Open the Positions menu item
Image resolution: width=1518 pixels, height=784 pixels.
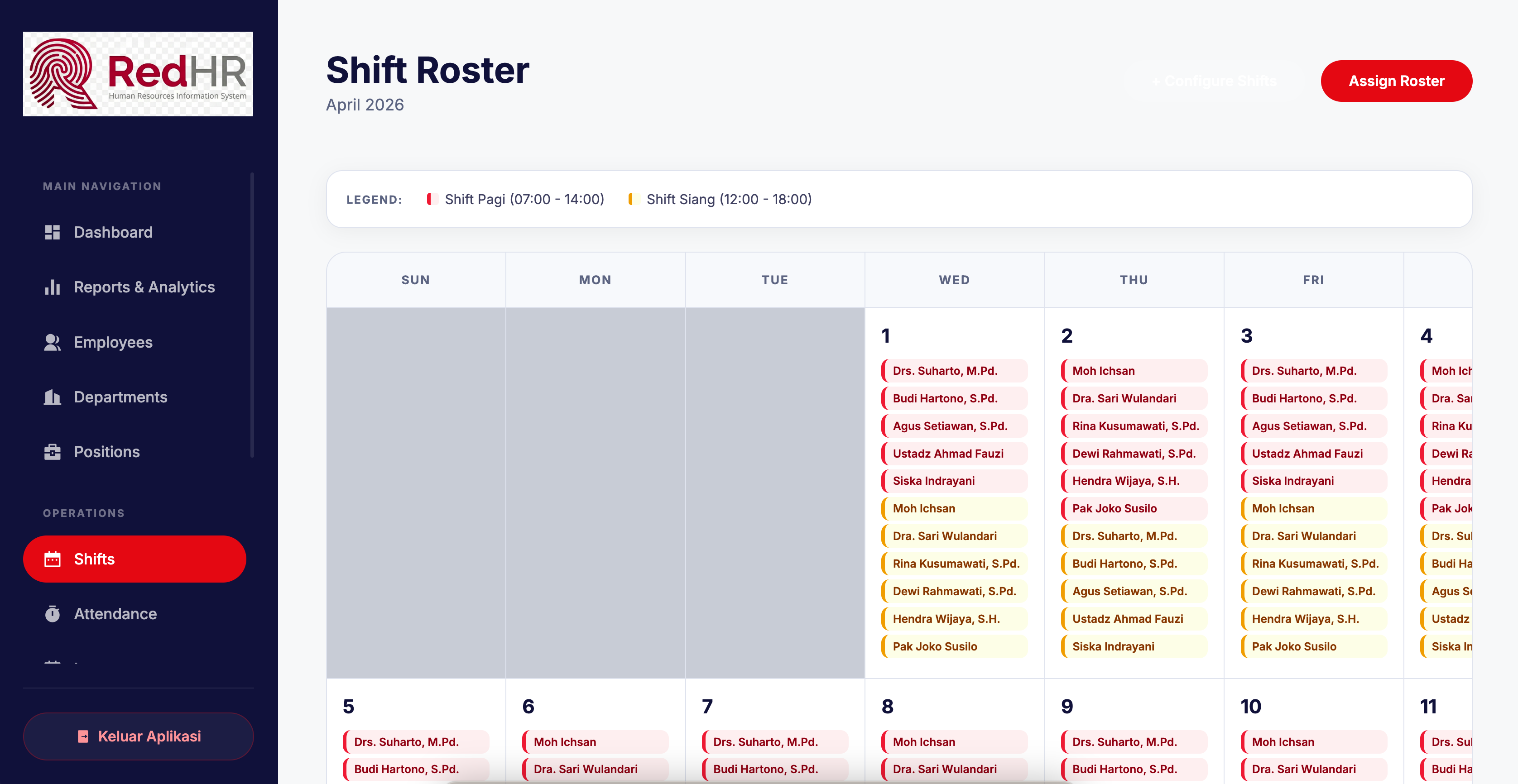135,452
